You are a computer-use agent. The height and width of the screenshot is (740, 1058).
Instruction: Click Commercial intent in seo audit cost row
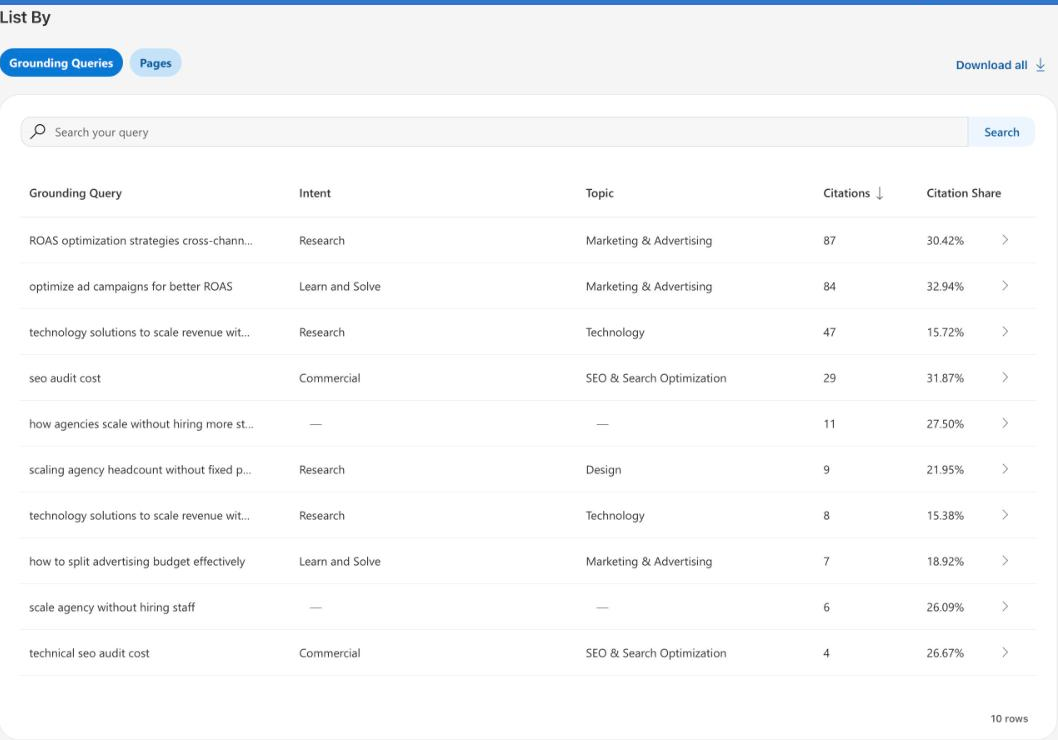pyautogui.click(x=329, y=378)
